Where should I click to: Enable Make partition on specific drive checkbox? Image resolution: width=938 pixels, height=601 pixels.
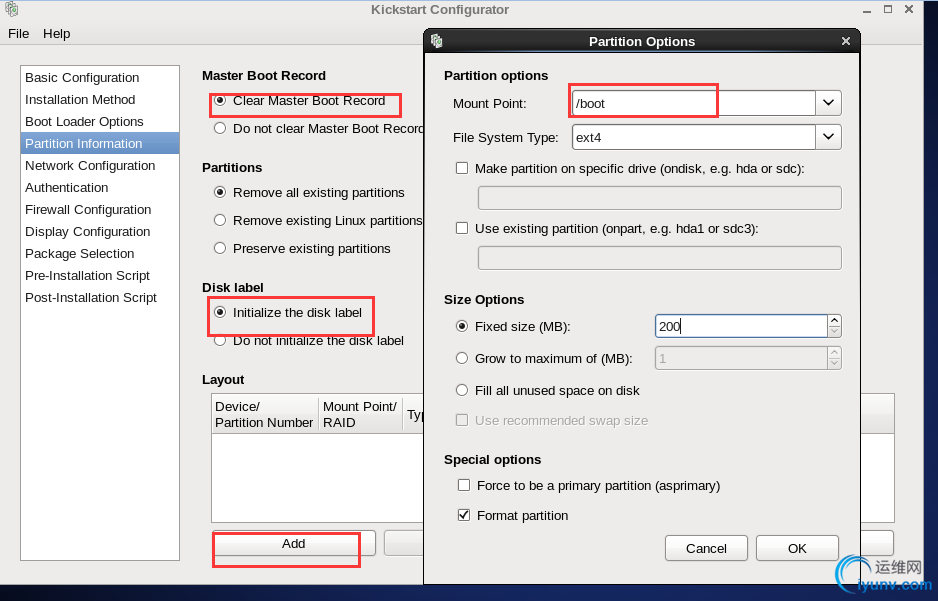tap(462, 169)
